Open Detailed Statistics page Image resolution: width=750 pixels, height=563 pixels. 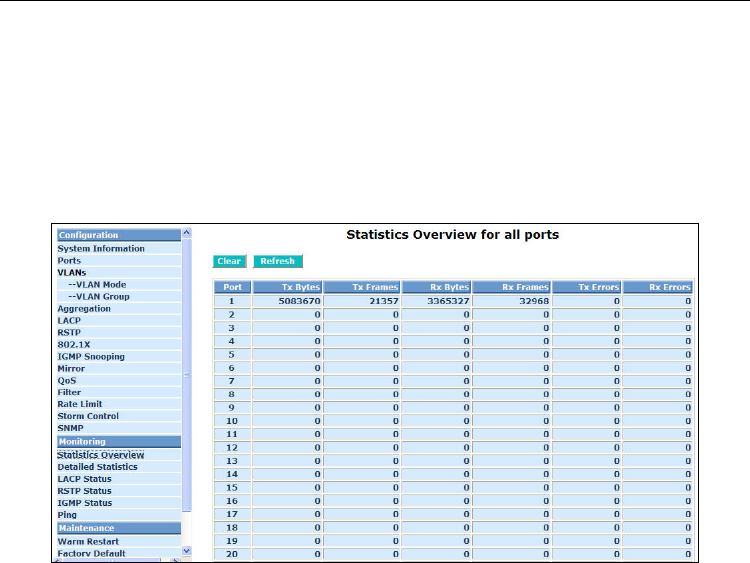[97, 466]
